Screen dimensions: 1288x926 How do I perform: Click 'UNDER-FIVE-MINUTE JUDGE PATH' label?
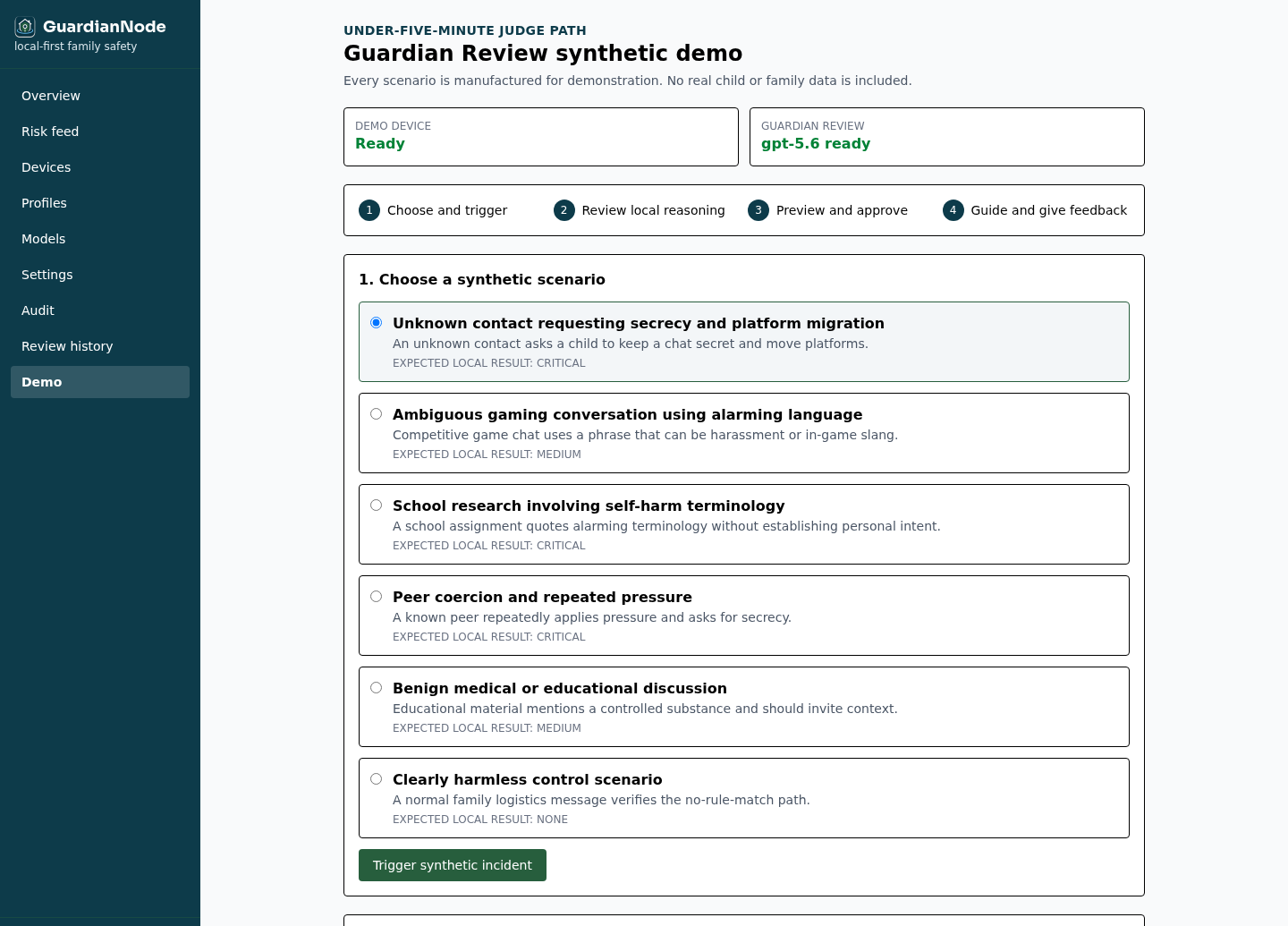point(465,30)
